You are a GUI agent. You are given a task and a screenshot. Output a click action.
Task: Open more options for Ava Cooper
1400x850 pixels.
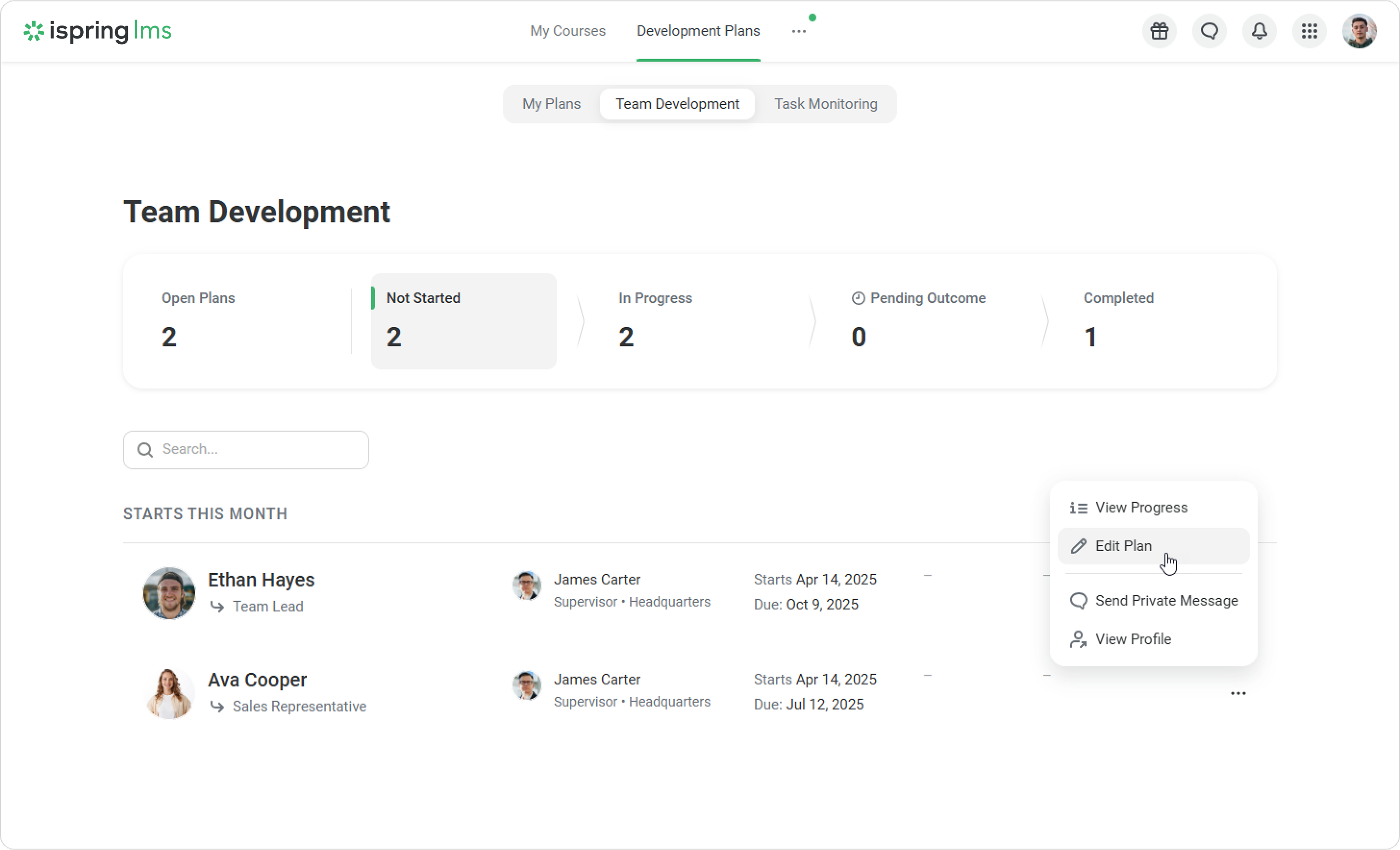tap(1238, 693)
